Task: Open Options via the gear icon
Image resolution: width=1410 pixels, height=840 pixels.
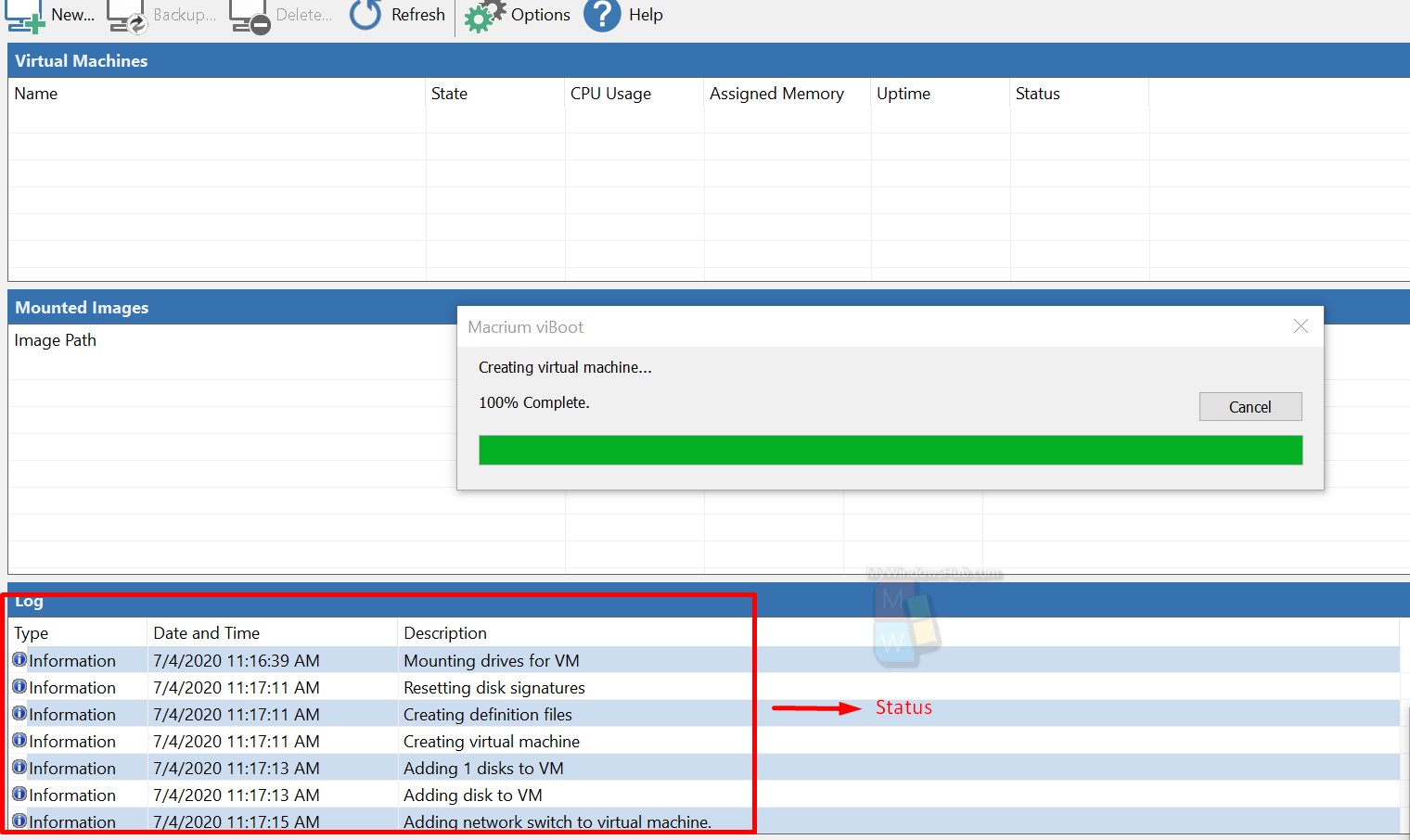Action: pos(484,16)
